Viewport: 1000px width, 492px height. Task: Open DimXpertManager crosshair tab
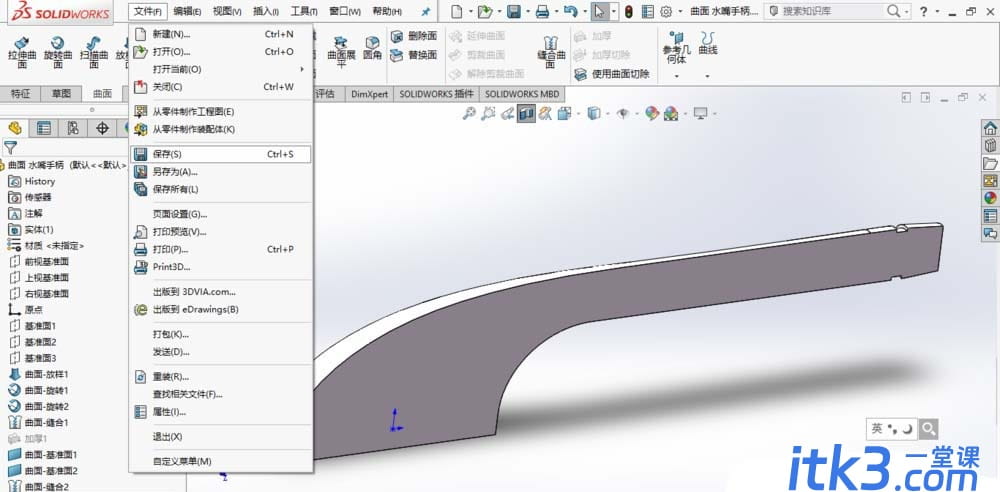(102, 128)
